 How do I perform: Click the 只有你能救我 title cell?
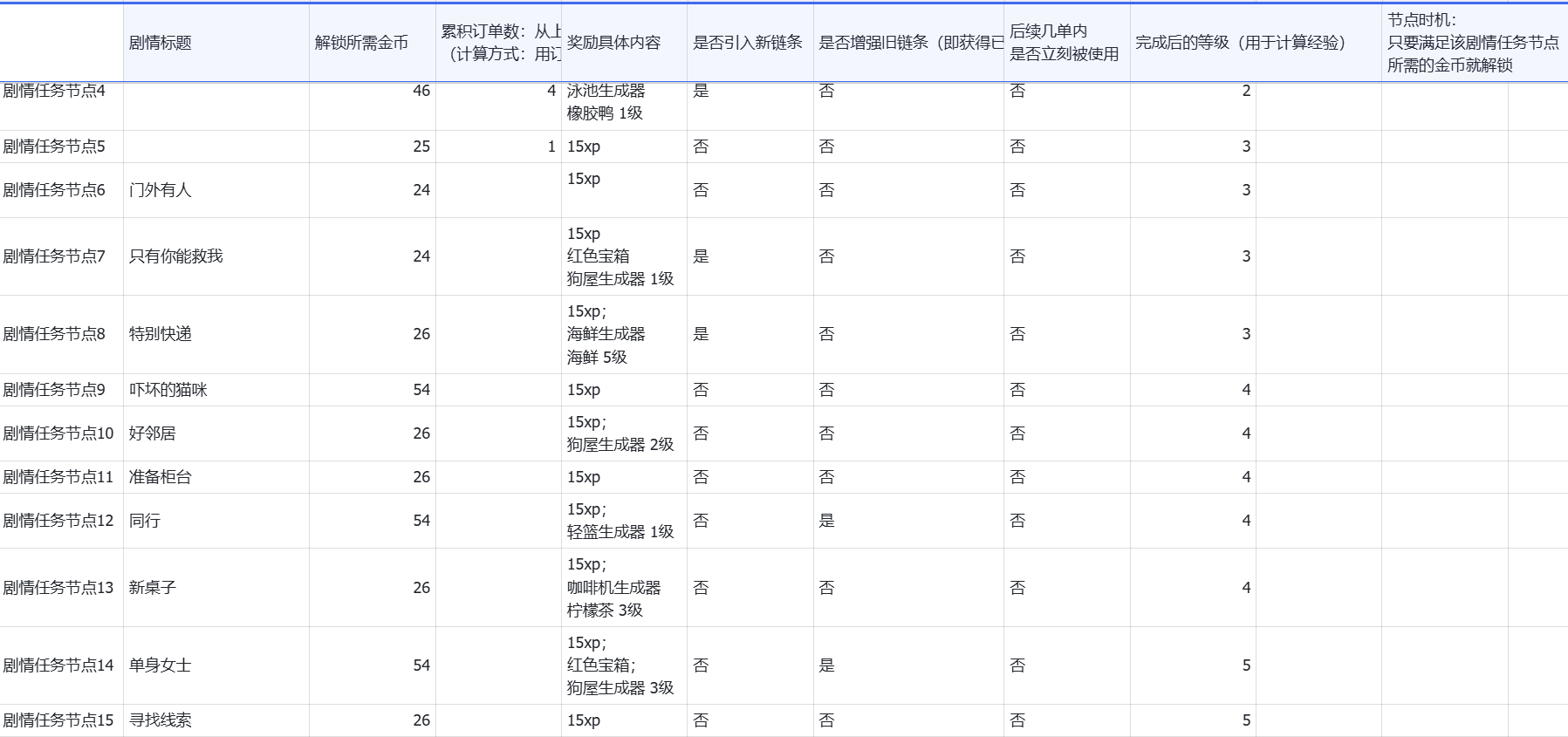(216, 256)
